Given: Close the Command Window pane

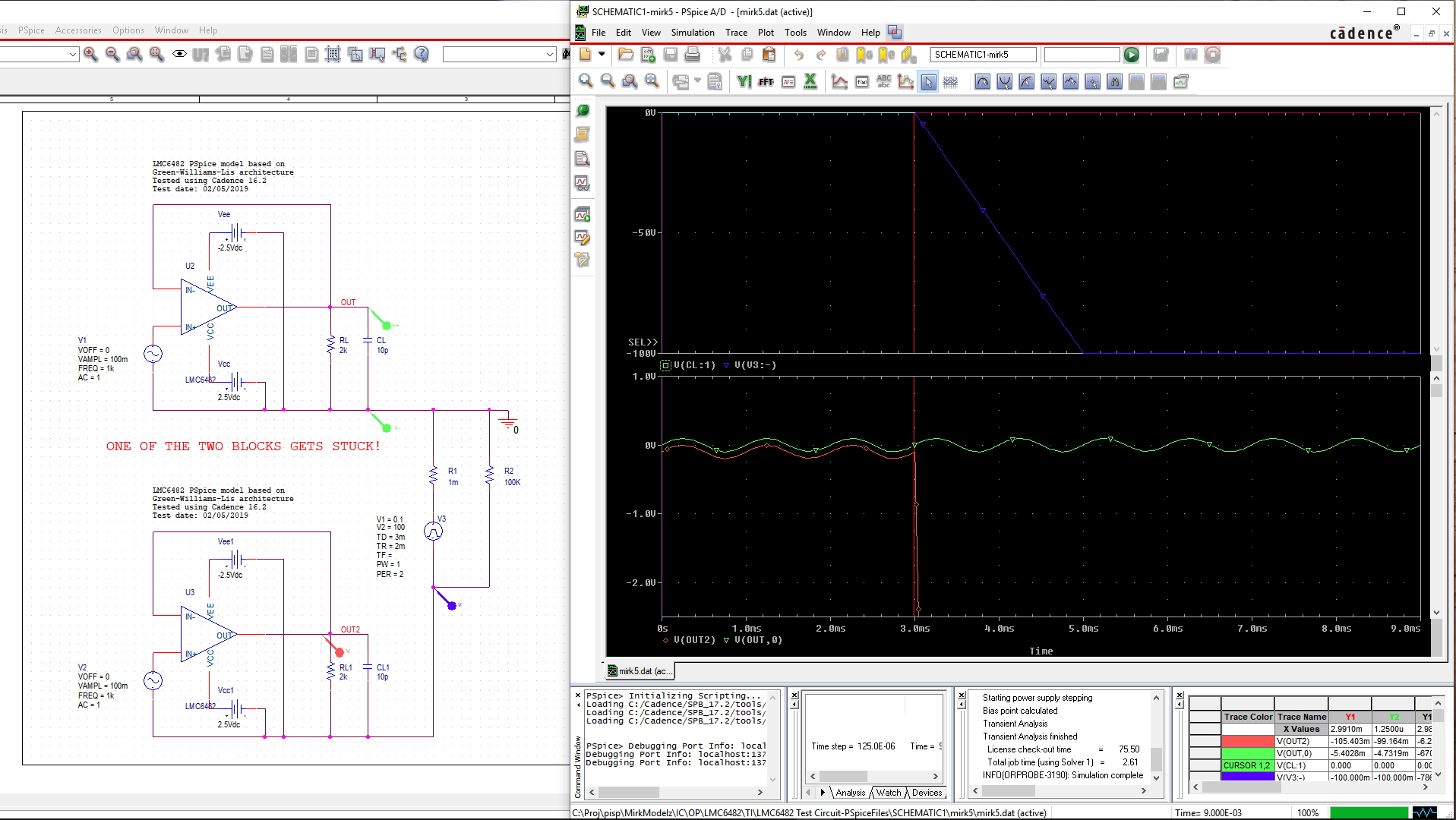Looking at the screenshot, I should point(578,695).
